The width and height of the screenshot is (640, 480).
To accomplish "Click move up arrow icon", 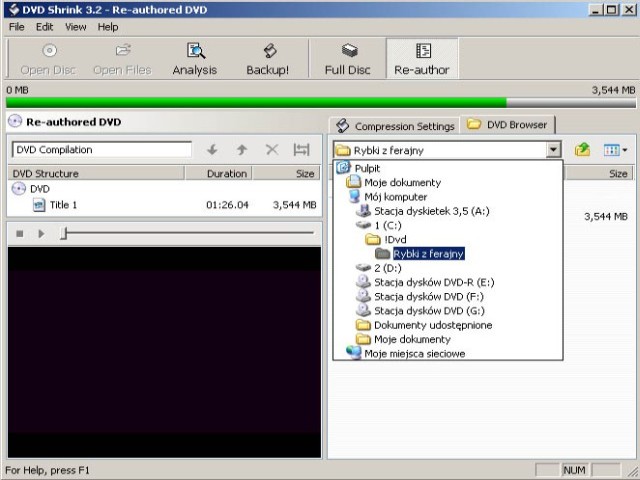I will 242,150.
